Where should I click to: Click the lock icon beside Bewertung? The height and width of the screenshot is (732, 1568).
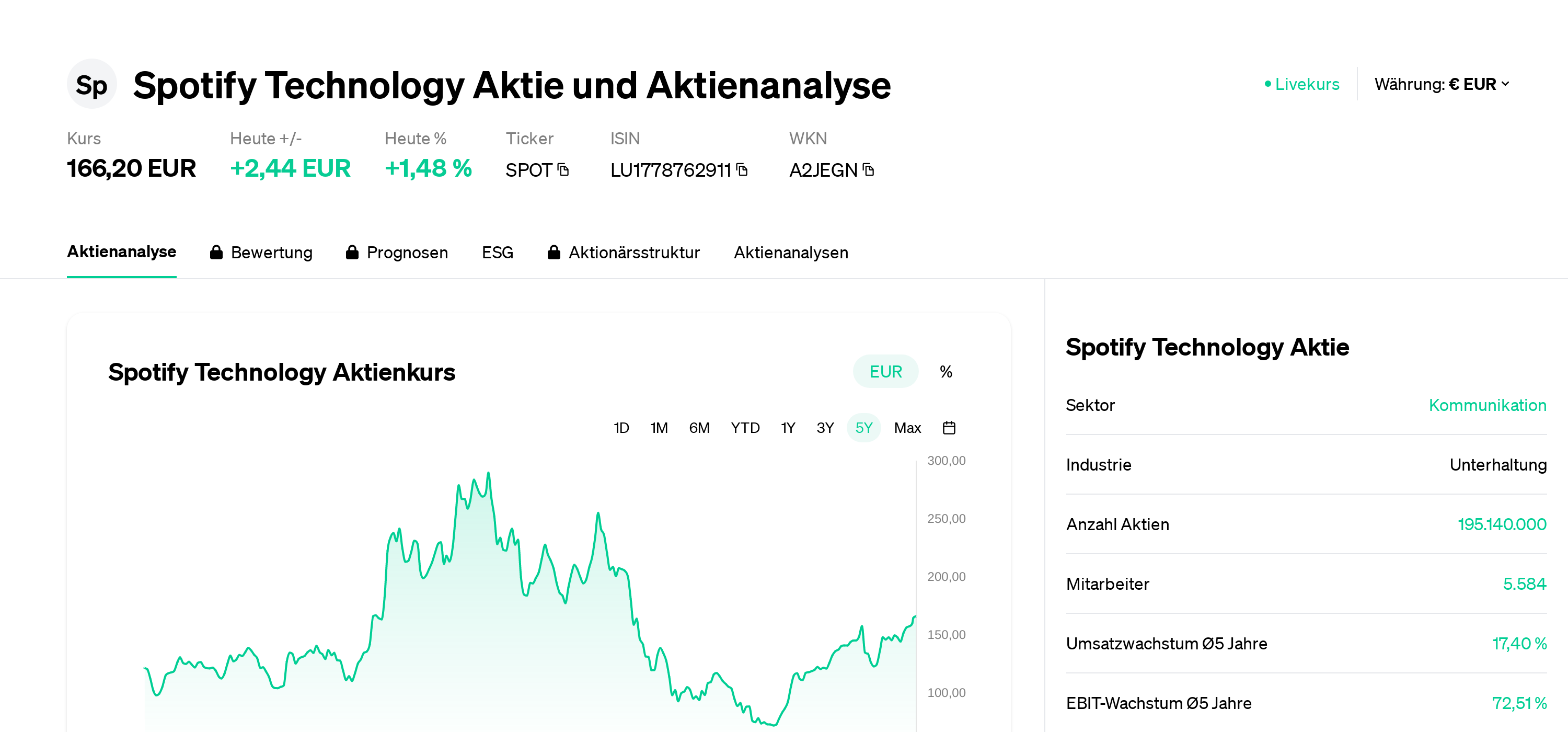click(x=217, y=252)
